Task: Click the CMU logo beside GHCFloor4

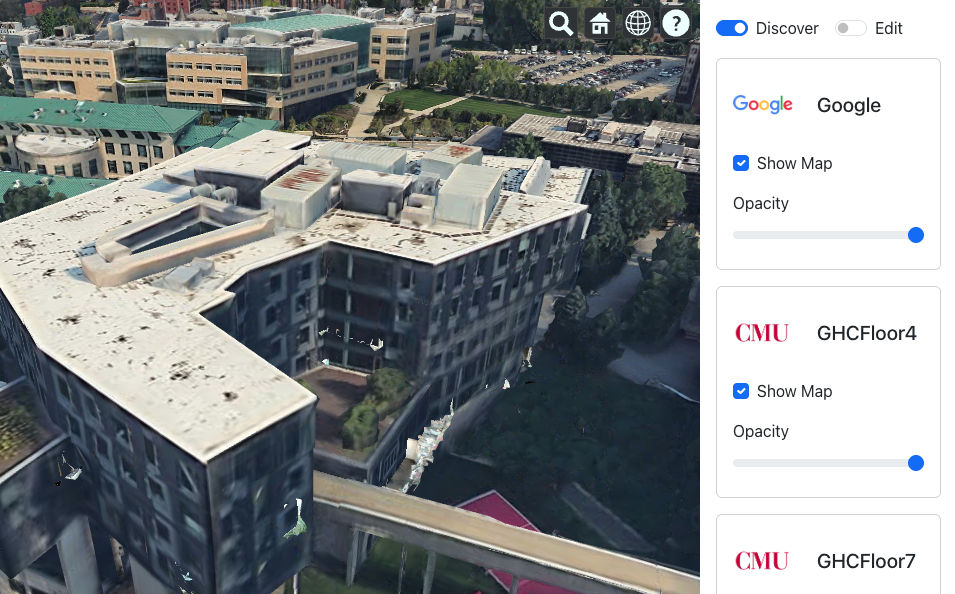Action: (762, 333)
